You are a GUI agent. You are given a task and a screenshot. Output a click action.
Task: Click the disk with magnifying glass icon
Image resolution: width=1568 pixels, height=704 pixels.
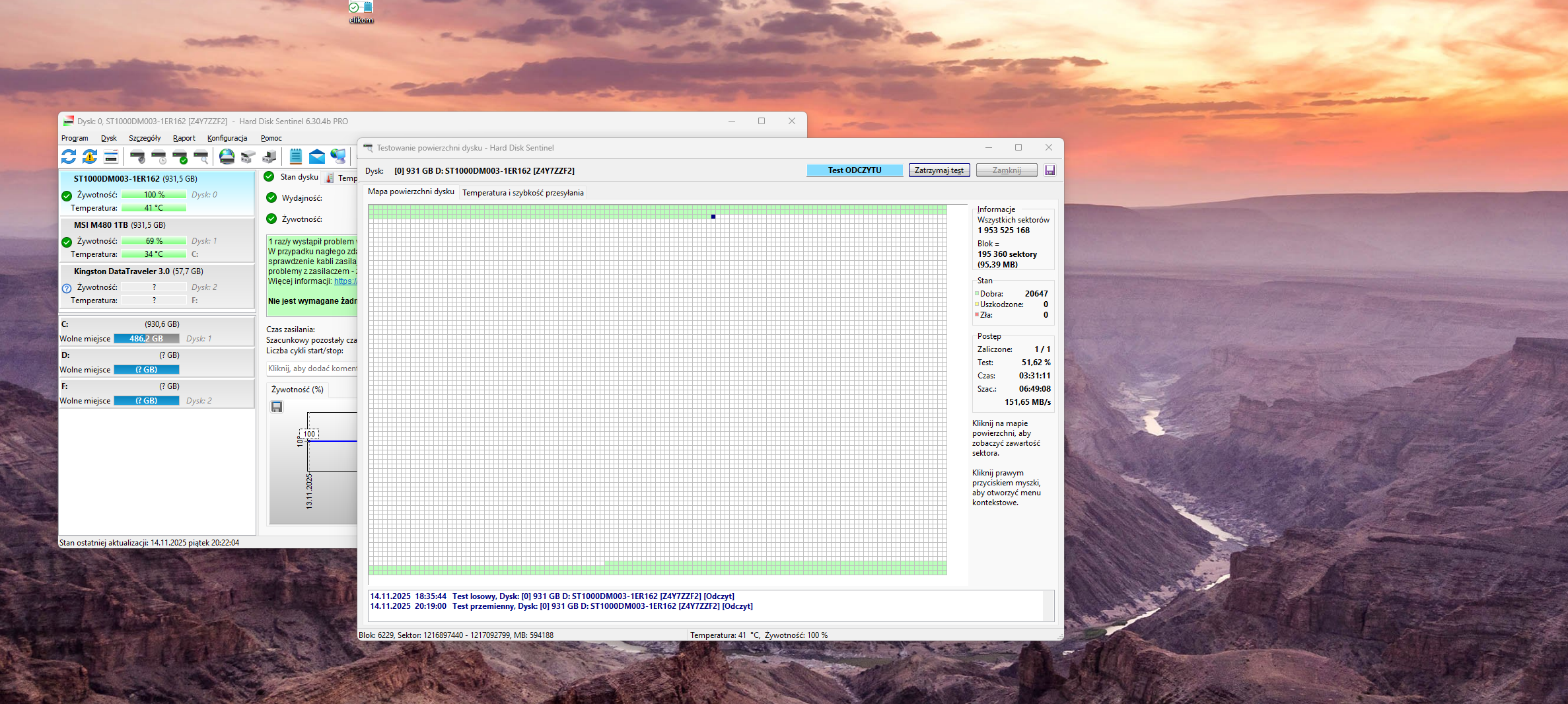pyautogui.click(x=201, y=157)
